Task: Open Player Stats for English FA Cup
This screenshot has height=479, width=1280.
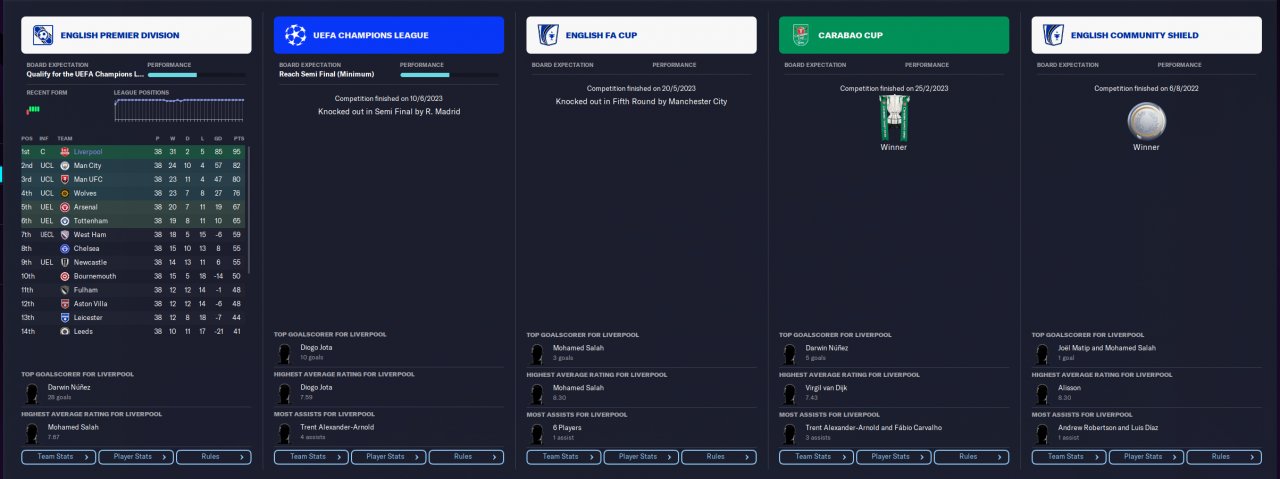Action: coord(641,457)
